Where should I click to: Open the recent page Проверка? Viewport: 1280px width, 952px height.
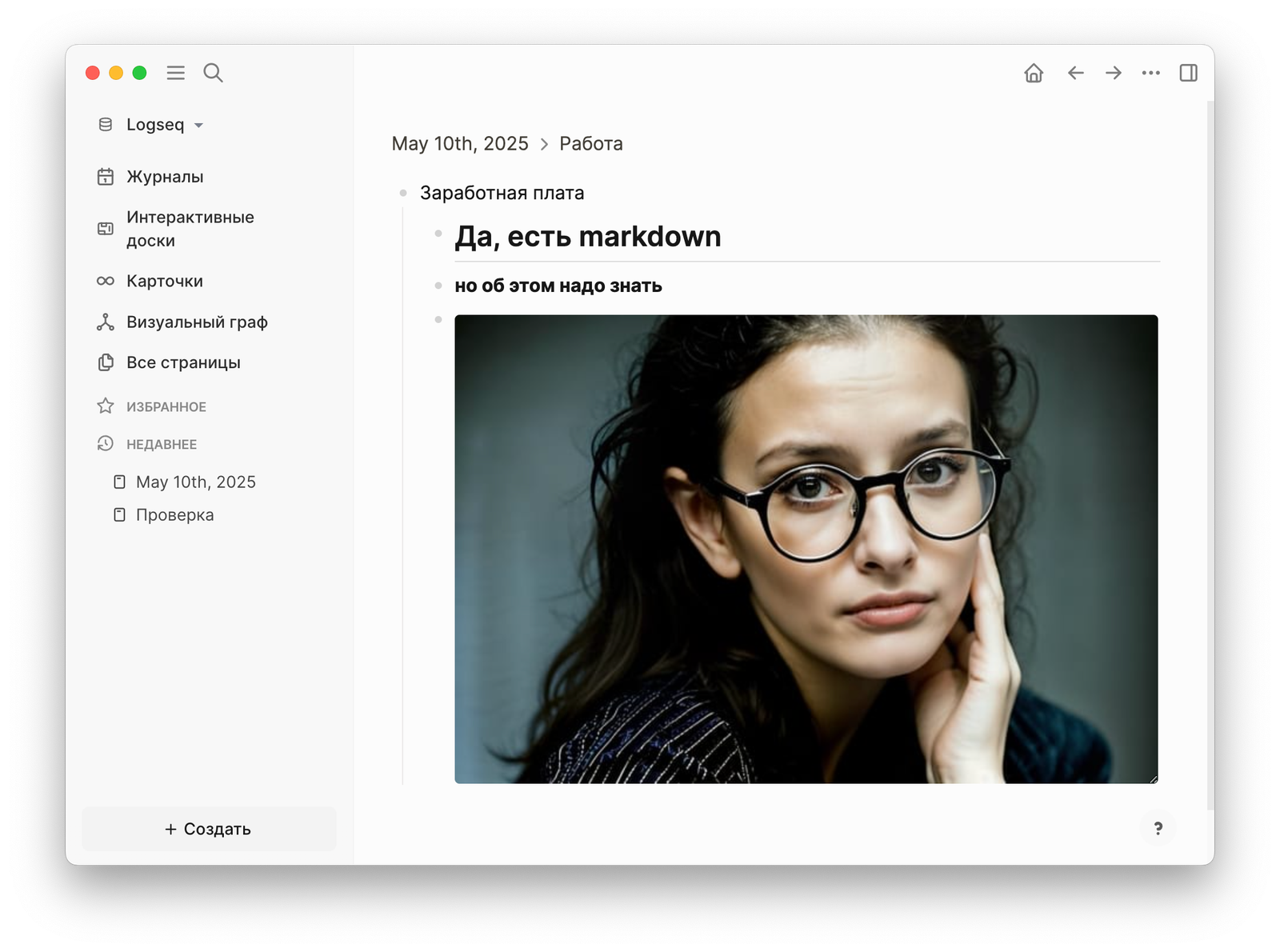click(x=174, y=515)
